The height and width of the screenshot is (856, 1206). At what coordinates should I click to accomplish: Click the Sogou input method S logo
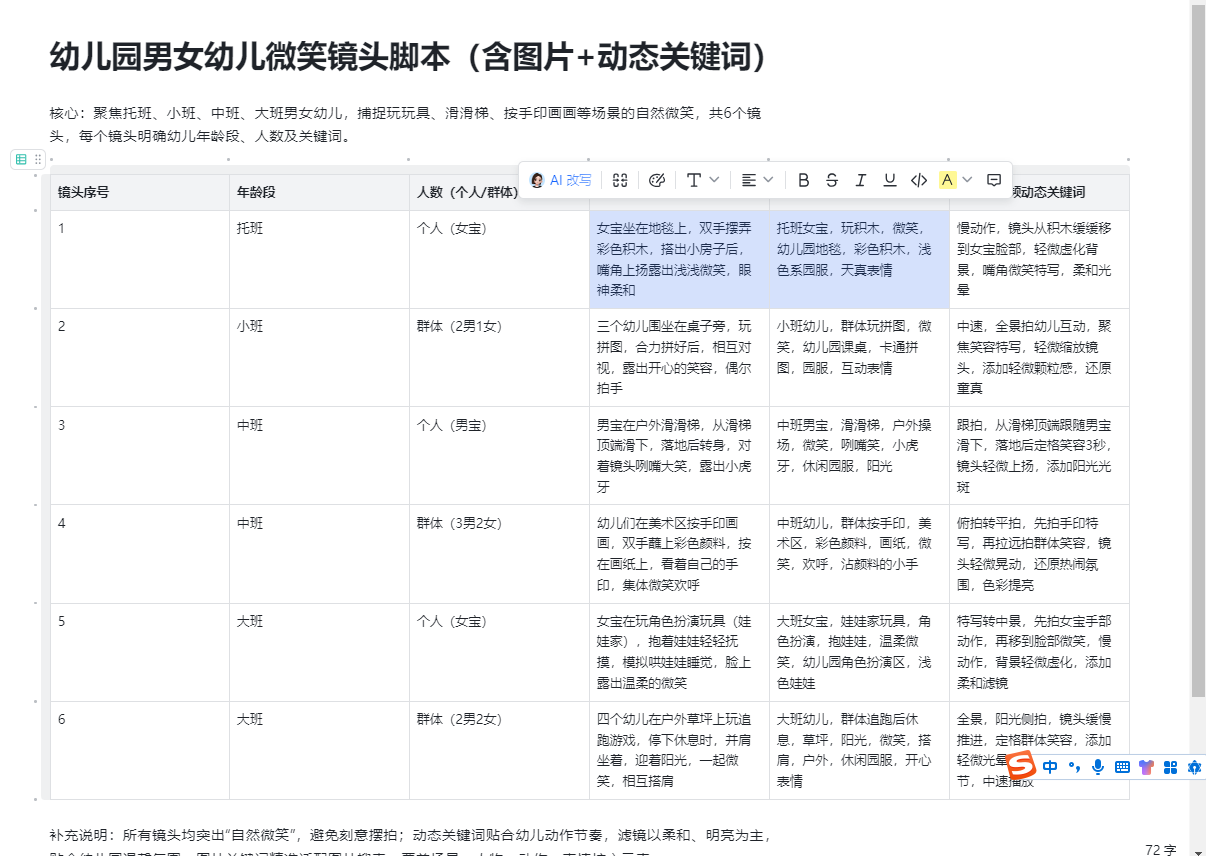pyautogui.click(x=1020, y=767)
